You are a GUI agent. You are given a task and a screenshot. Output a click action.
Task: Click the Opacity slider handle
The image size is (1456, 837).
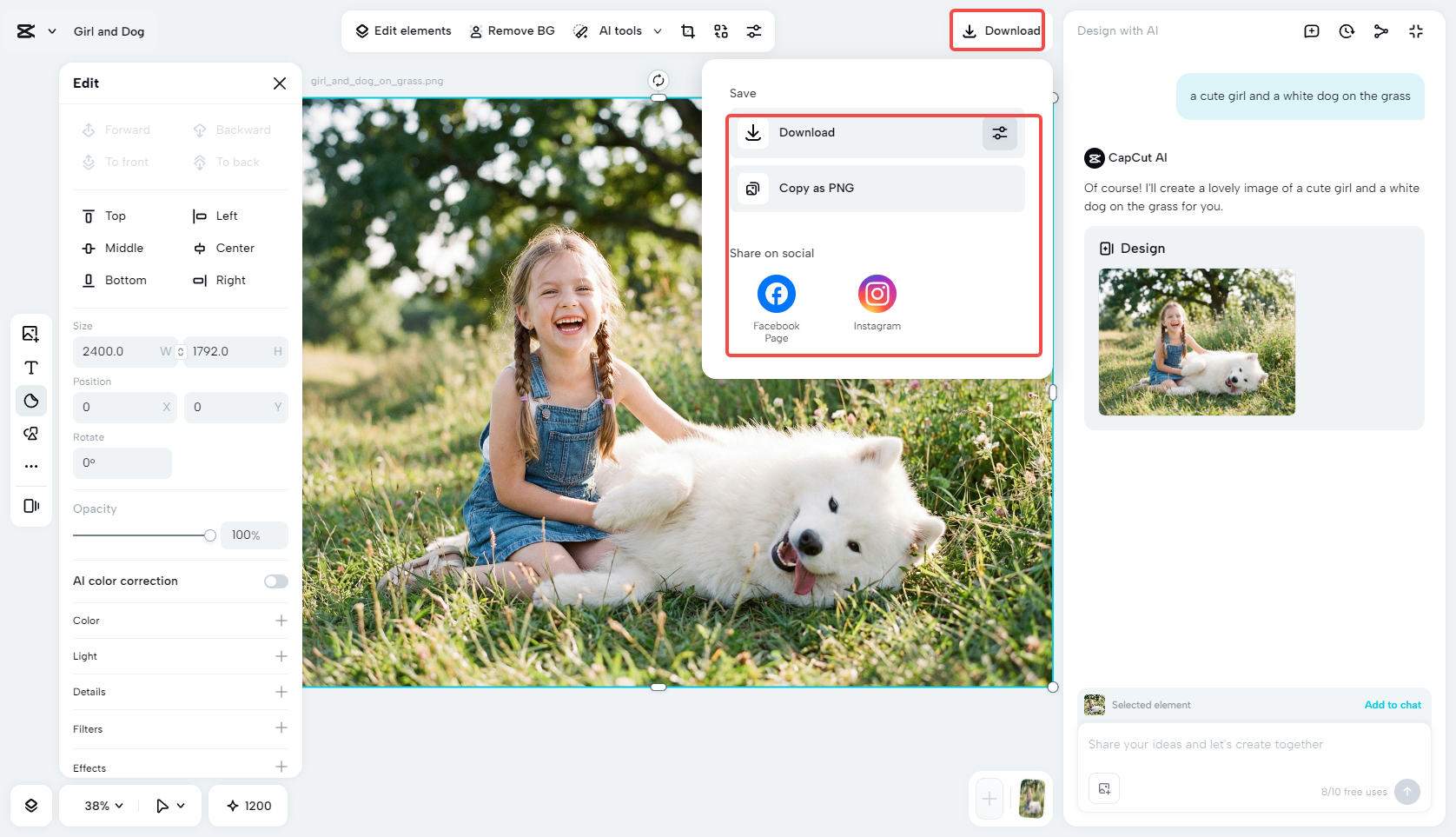click(x=210, y=535)
